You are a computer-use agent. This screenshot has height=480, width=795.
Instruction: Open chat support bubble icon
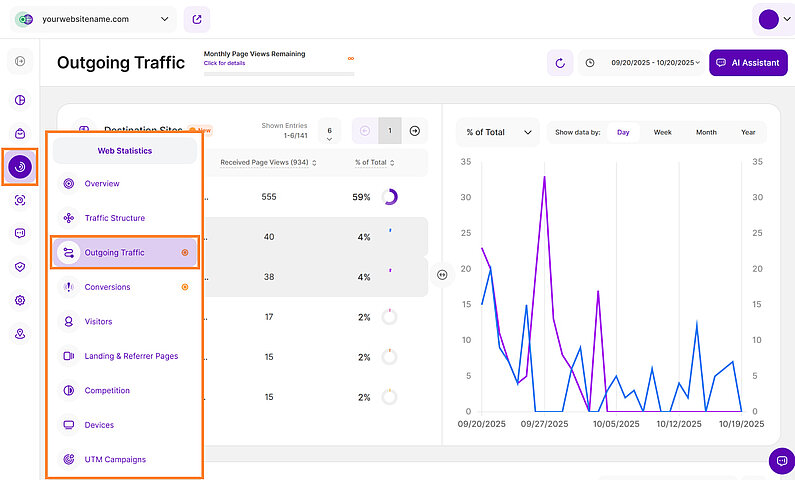[x=781, y=460]
